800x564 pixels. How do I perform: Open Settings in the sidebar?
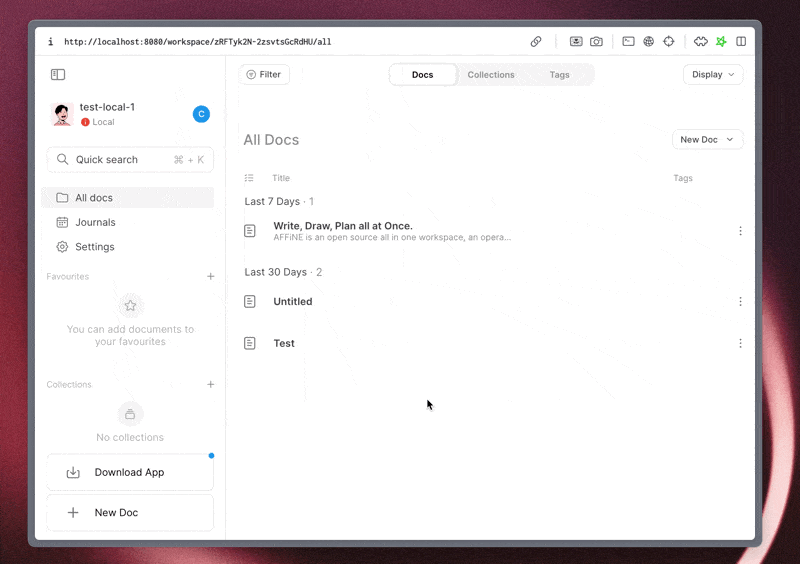pos(128,247)
